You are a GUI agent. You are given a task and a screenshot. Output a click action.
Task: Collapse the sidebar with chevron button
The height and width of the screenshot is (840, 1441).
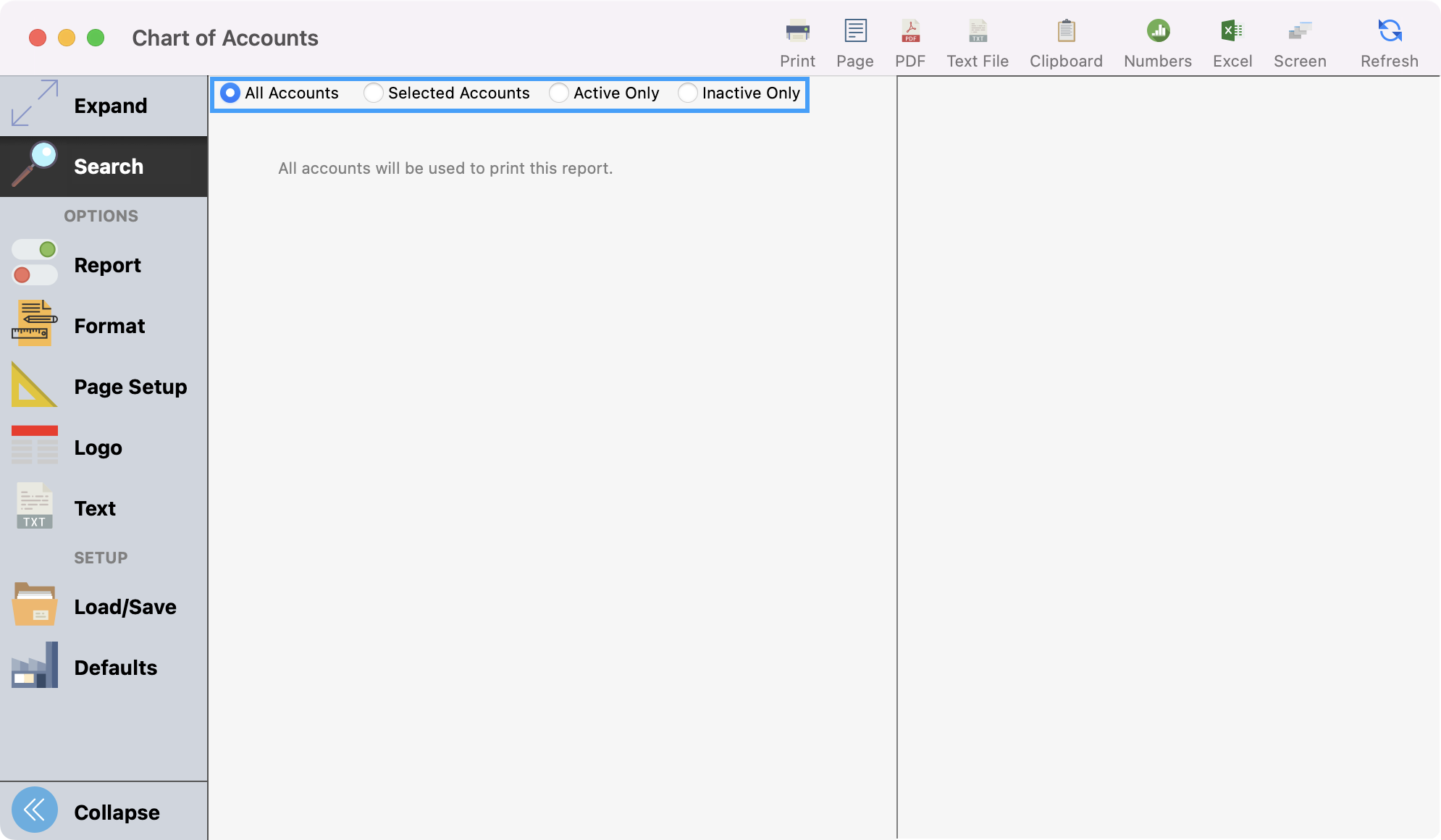[35, 810]
